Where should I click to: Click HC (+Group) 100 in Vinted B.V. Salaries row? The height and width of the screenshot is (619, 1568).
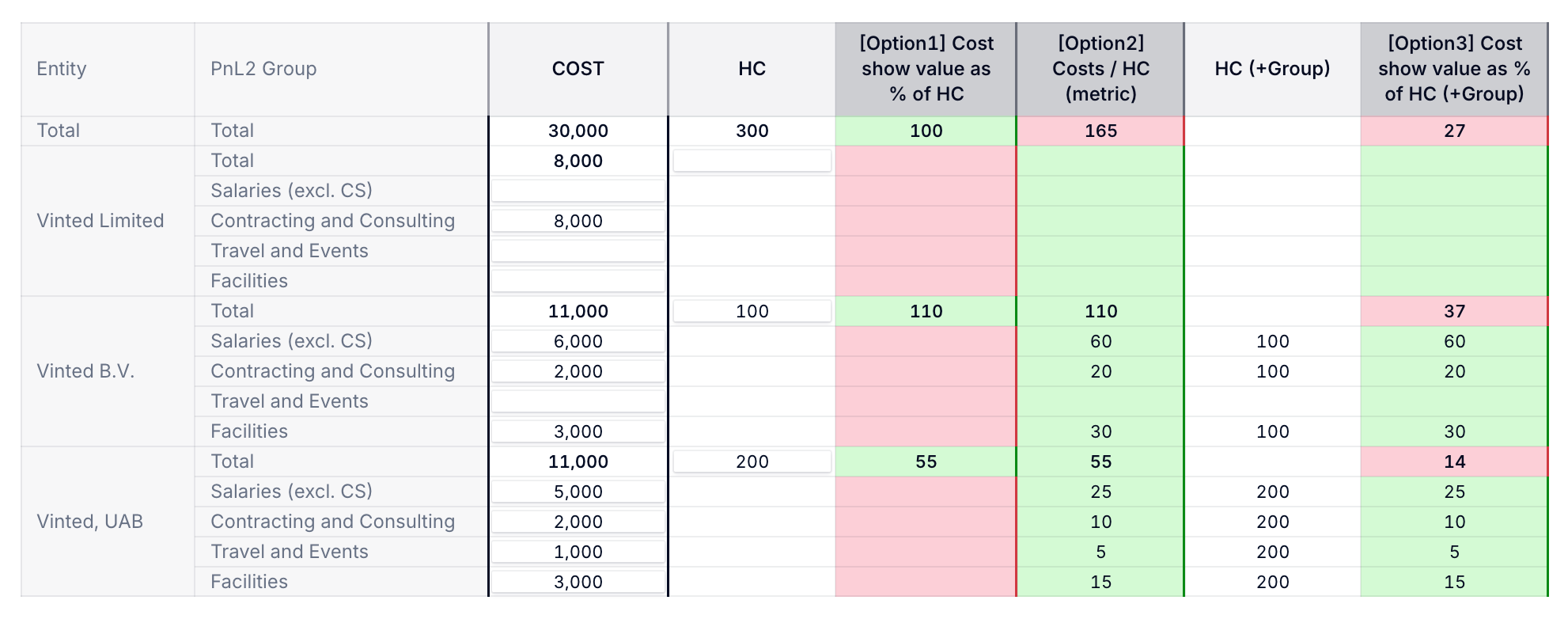click(1273, 341)
